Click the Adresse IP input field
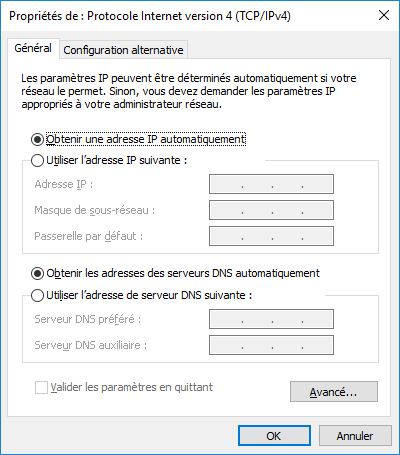 [271, 184]
